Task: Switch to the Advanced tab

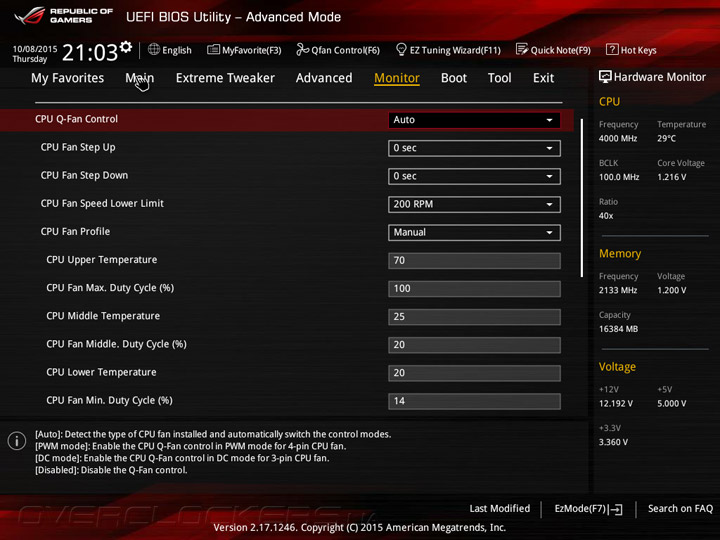Action: (324, 78)
